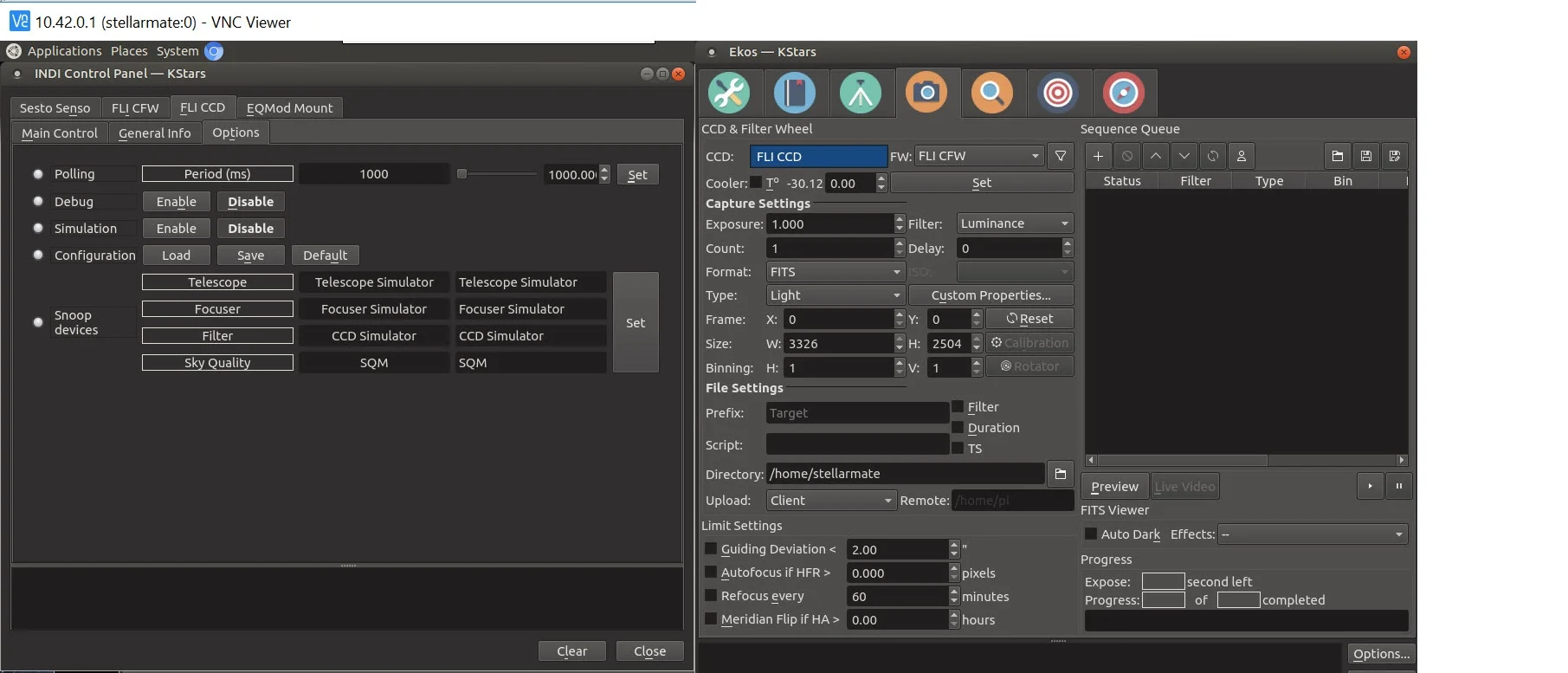Open the Type Light dropdown
The height and width of the screenshot is (673, 1568).
click(x=836, y=295)
